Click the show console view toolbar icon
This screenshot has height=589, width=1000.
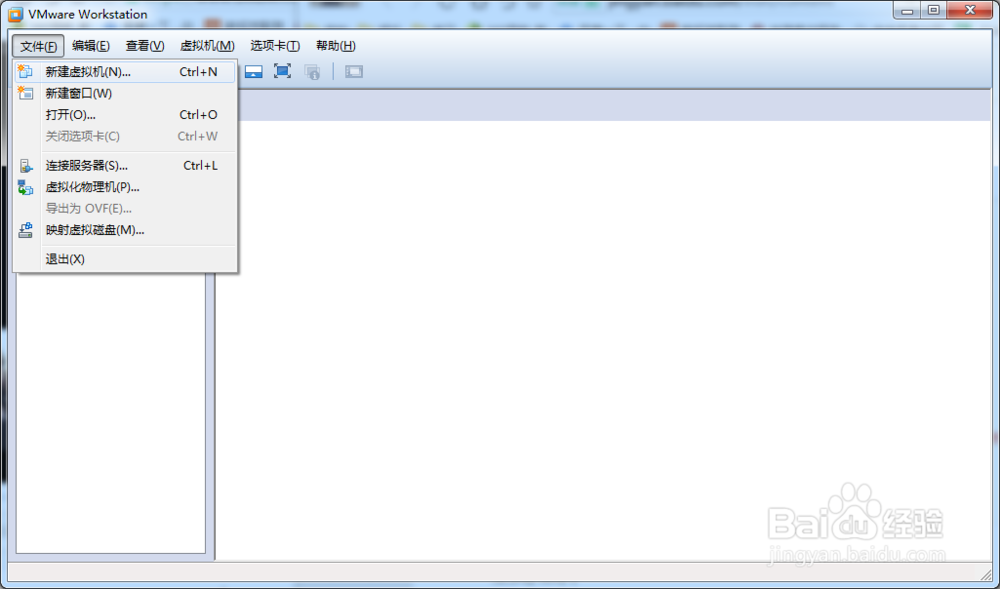point(254,71)
